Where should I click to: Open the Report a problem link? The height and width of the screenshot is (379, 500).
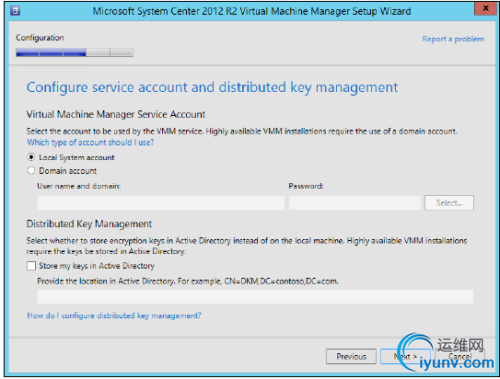[x=453, y=39]
